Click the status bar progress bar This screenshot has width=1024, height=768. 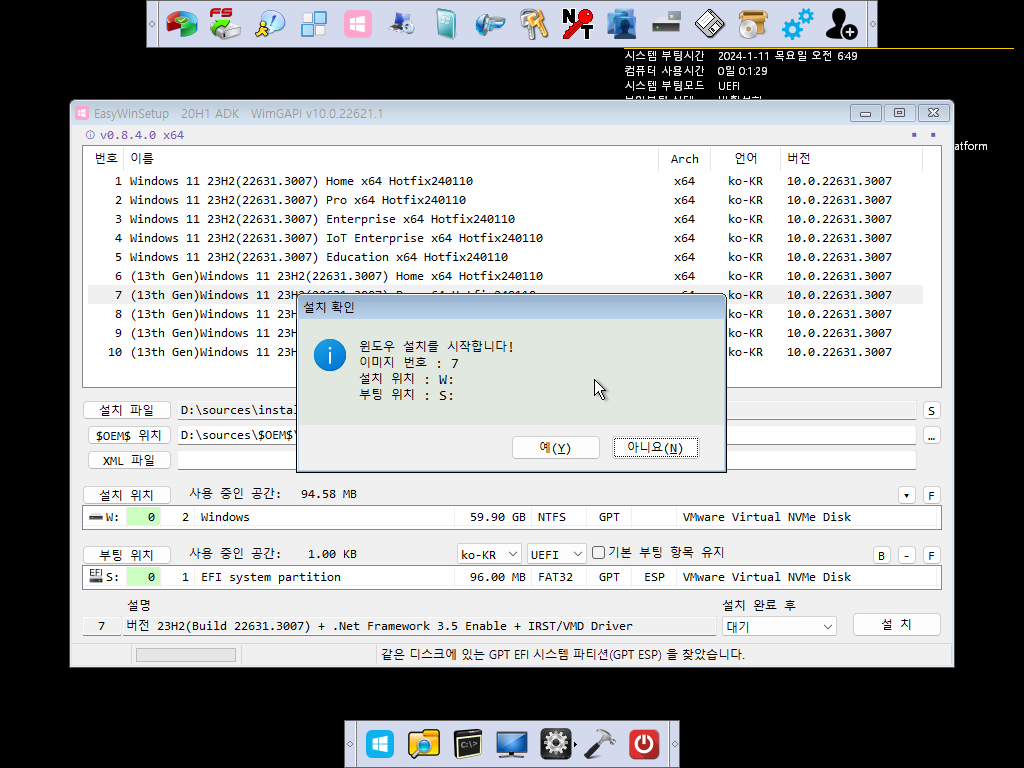click(x=186, y=655)
